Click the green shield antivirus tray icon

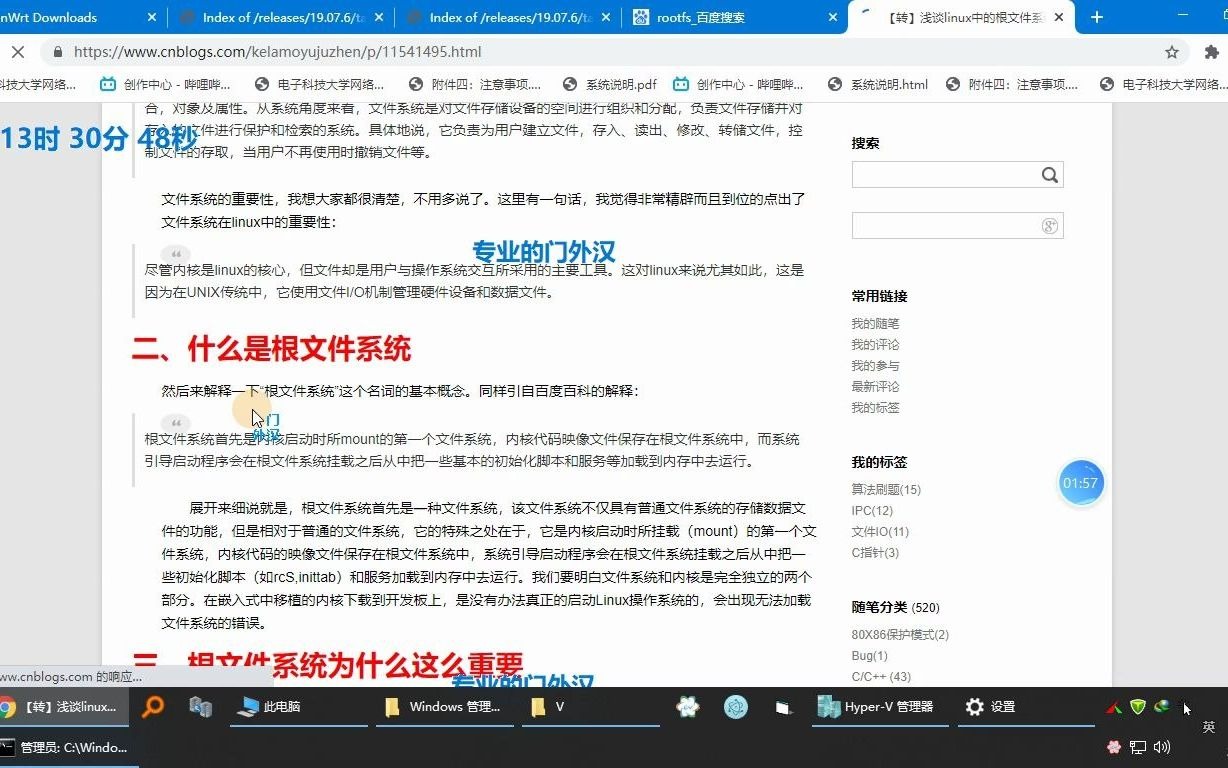tap(1138, 707)
